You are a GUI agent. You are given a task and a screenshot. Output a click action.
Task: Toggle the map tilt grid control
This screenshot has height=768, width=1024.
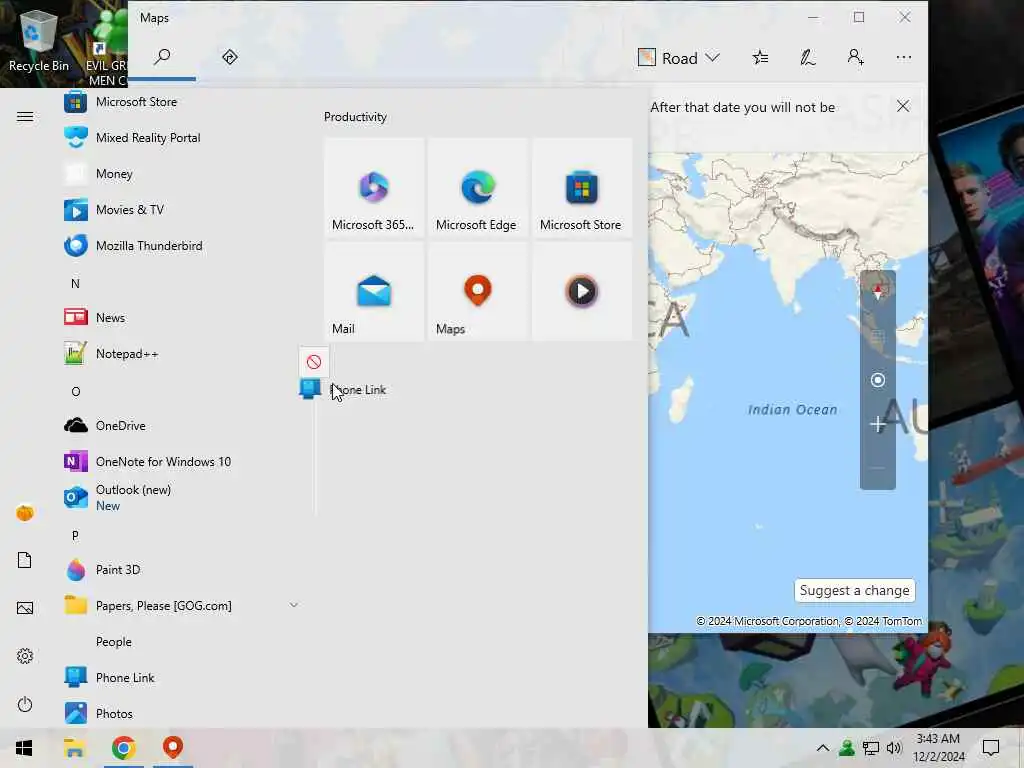[878, 336]
